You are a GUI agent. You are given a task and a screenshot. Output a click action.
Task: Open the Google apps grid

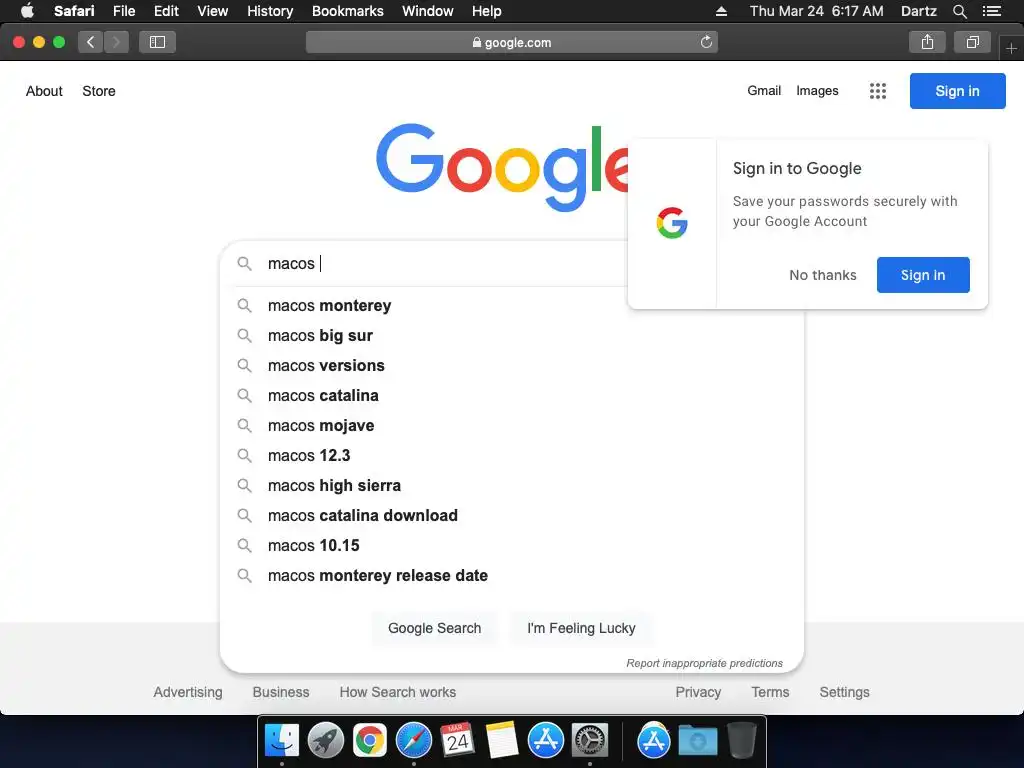(x=878, y=91)
